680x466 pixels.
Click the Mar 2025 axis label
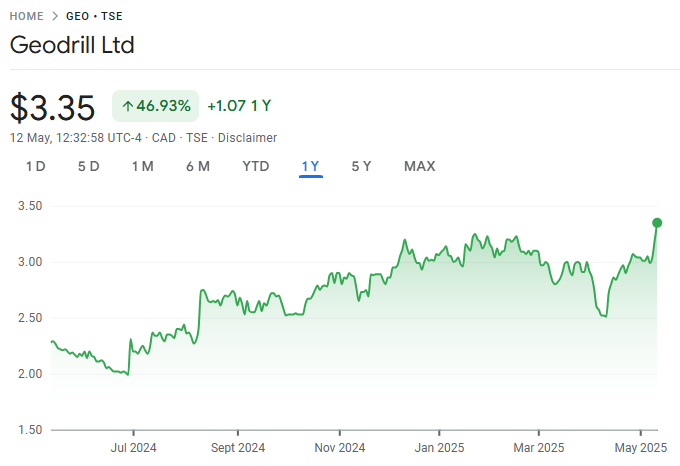click(539, 448)
